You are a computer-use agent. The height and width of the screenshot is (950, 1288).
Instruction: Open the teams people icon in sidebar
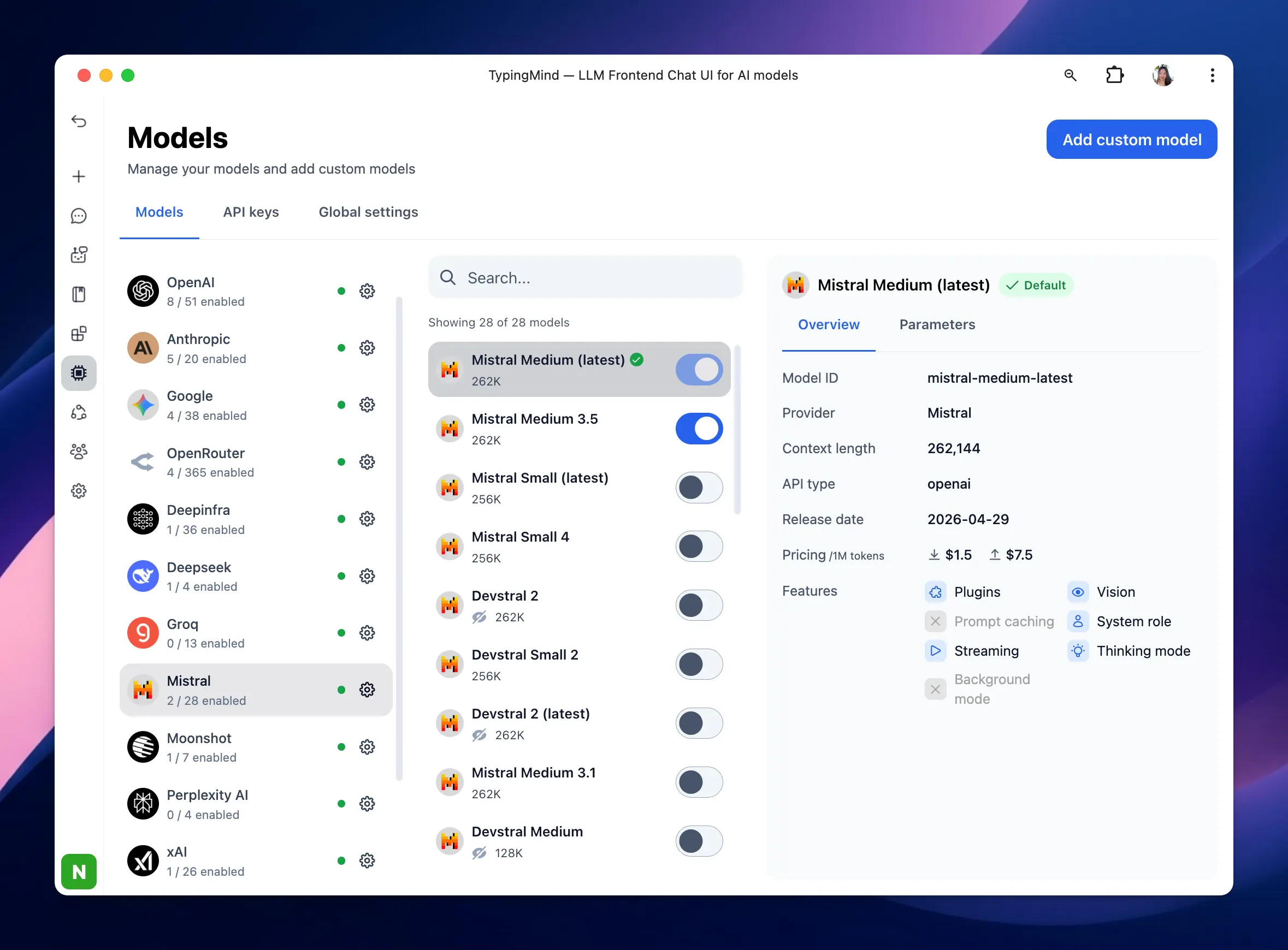coord(79,452)
